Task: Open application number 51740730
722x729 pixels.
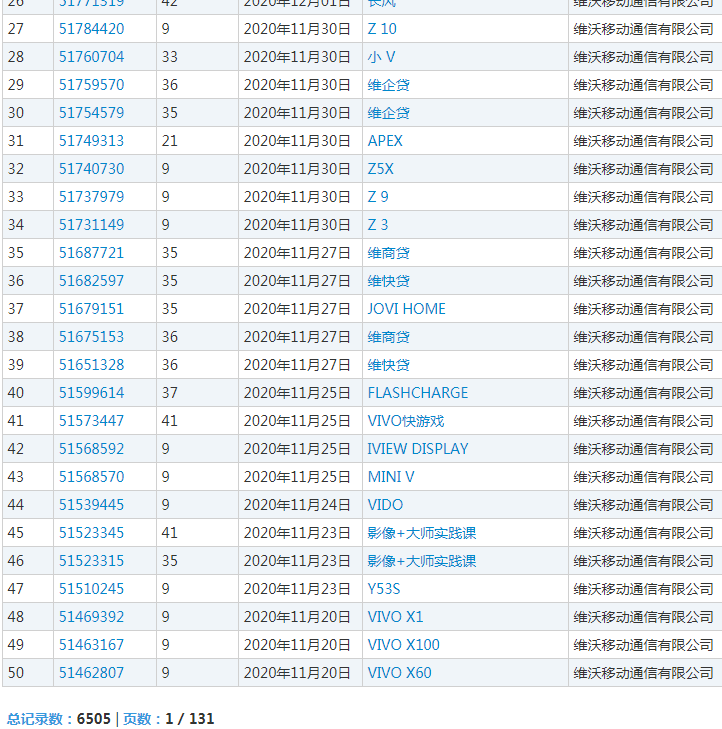Action: [x=91, y=168]
